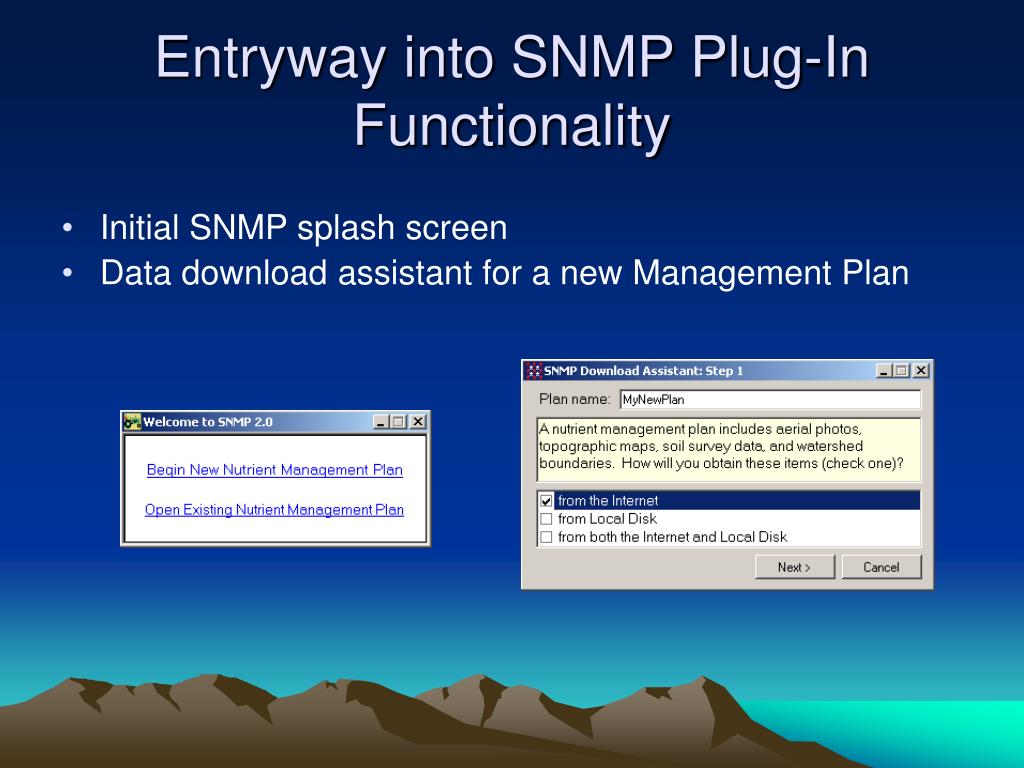Click Cancel in Download Assistant
1024x768 pixels.
click(x=882, y=567)
